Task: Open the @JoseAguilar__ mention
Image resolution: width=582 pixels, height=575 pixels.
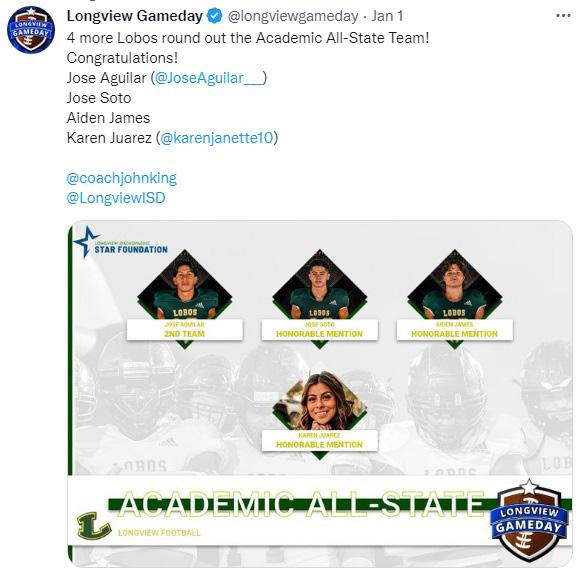Action: coord(210,78)
